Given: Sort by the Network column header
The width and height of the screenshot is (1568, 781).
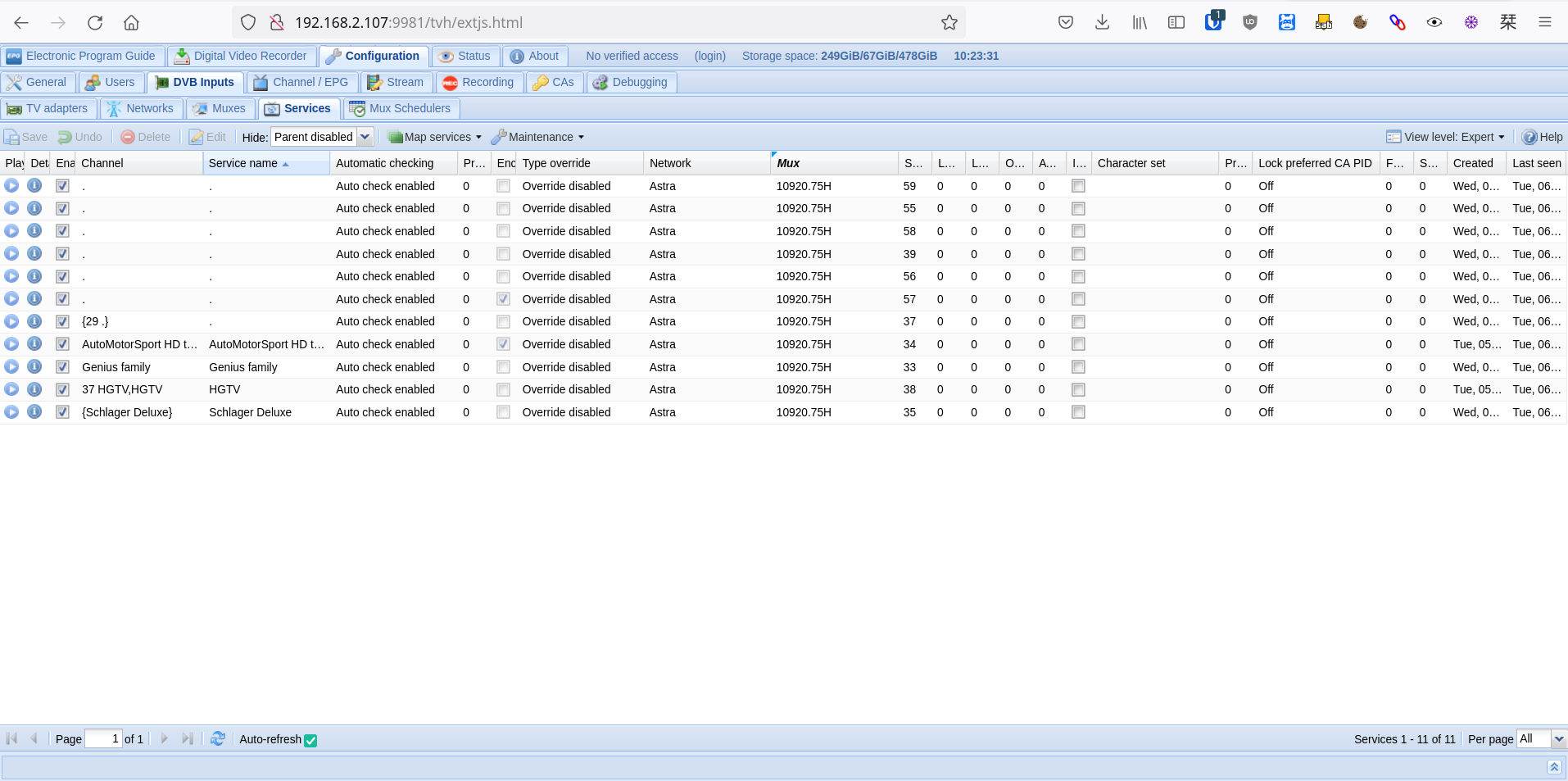Looking at the screenshot, I should pos(706,163).
